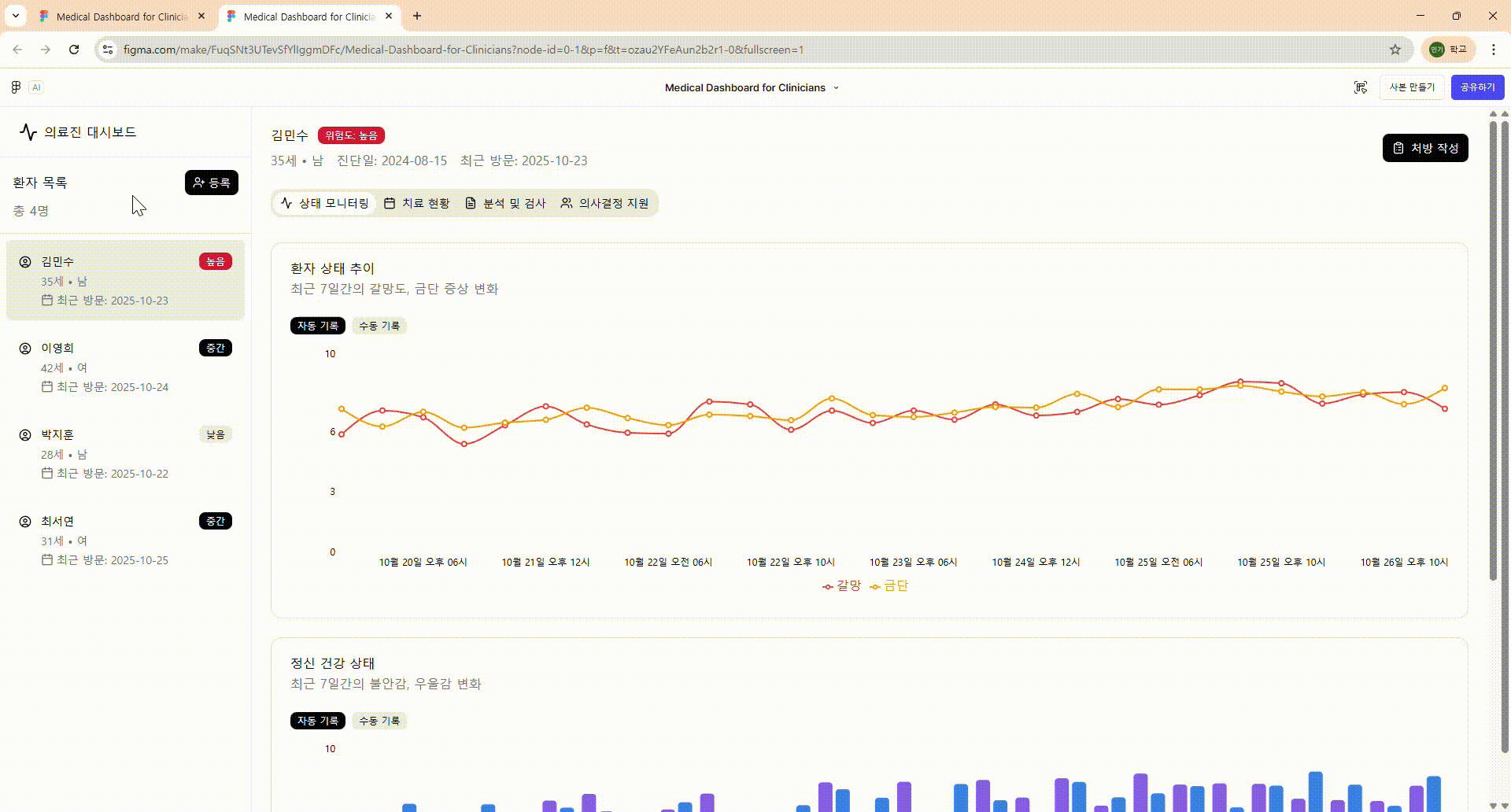The width and height of the screenshot is (1511, 812).
Task: Click 김민수's profile avatar icon
Action: [x=24, y=260]
